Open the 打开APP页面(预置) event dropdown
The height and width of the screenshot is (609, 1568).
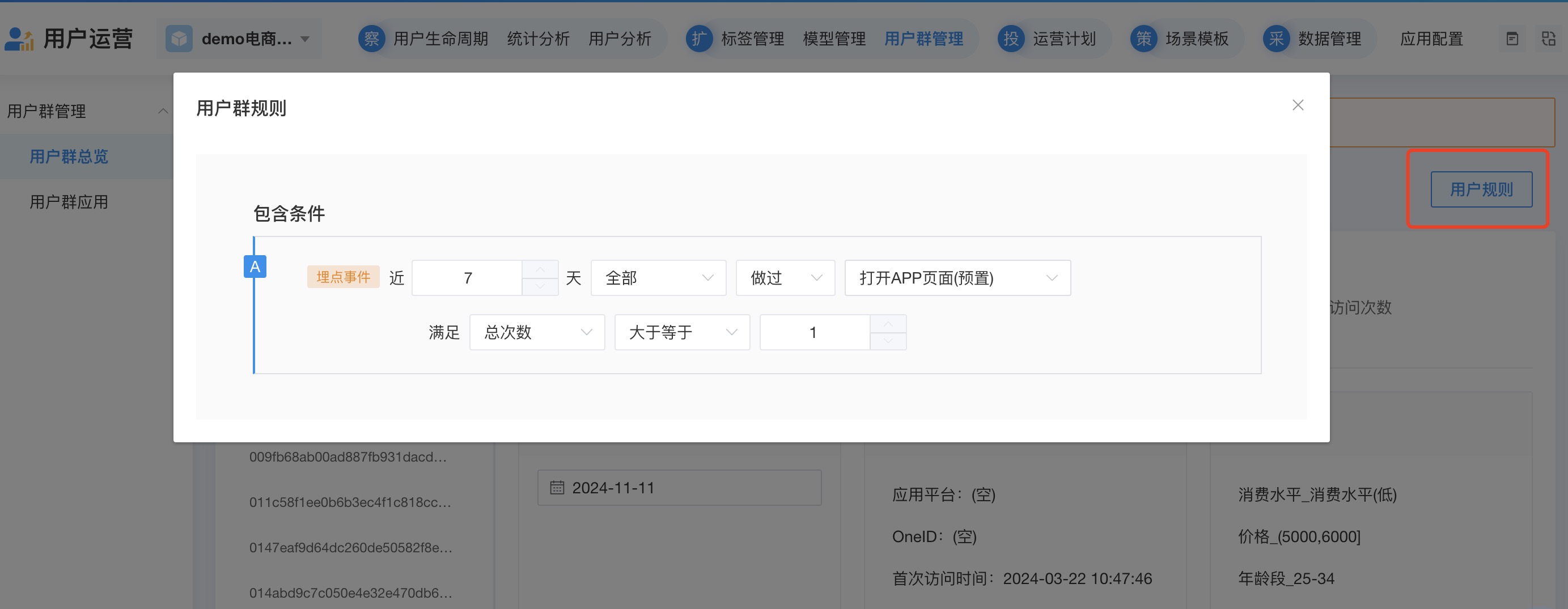click(957, 278)
